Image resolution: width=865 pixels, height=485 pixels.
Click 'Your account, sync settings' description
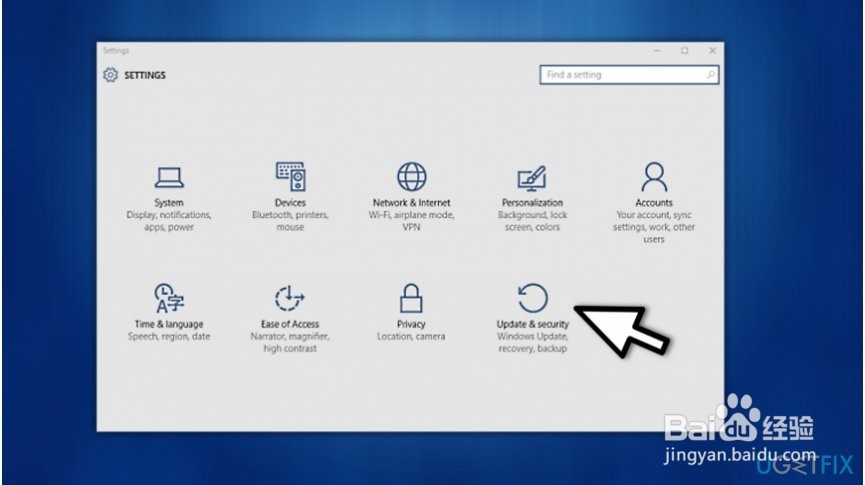(654, 227)
